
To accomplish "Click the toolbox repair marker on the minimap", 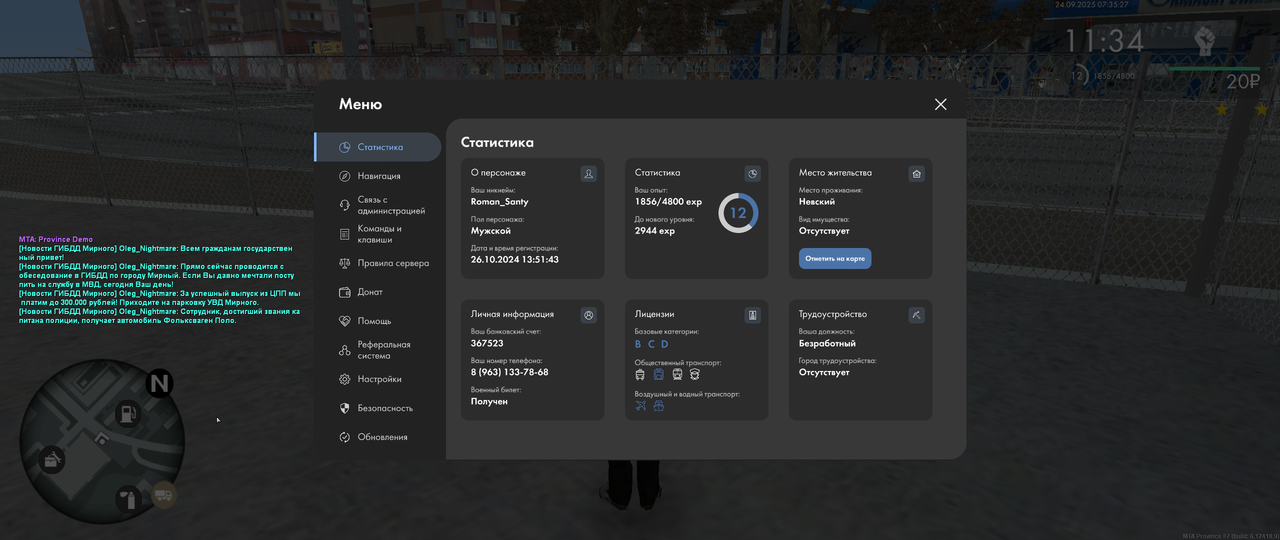I will [52, 460].
